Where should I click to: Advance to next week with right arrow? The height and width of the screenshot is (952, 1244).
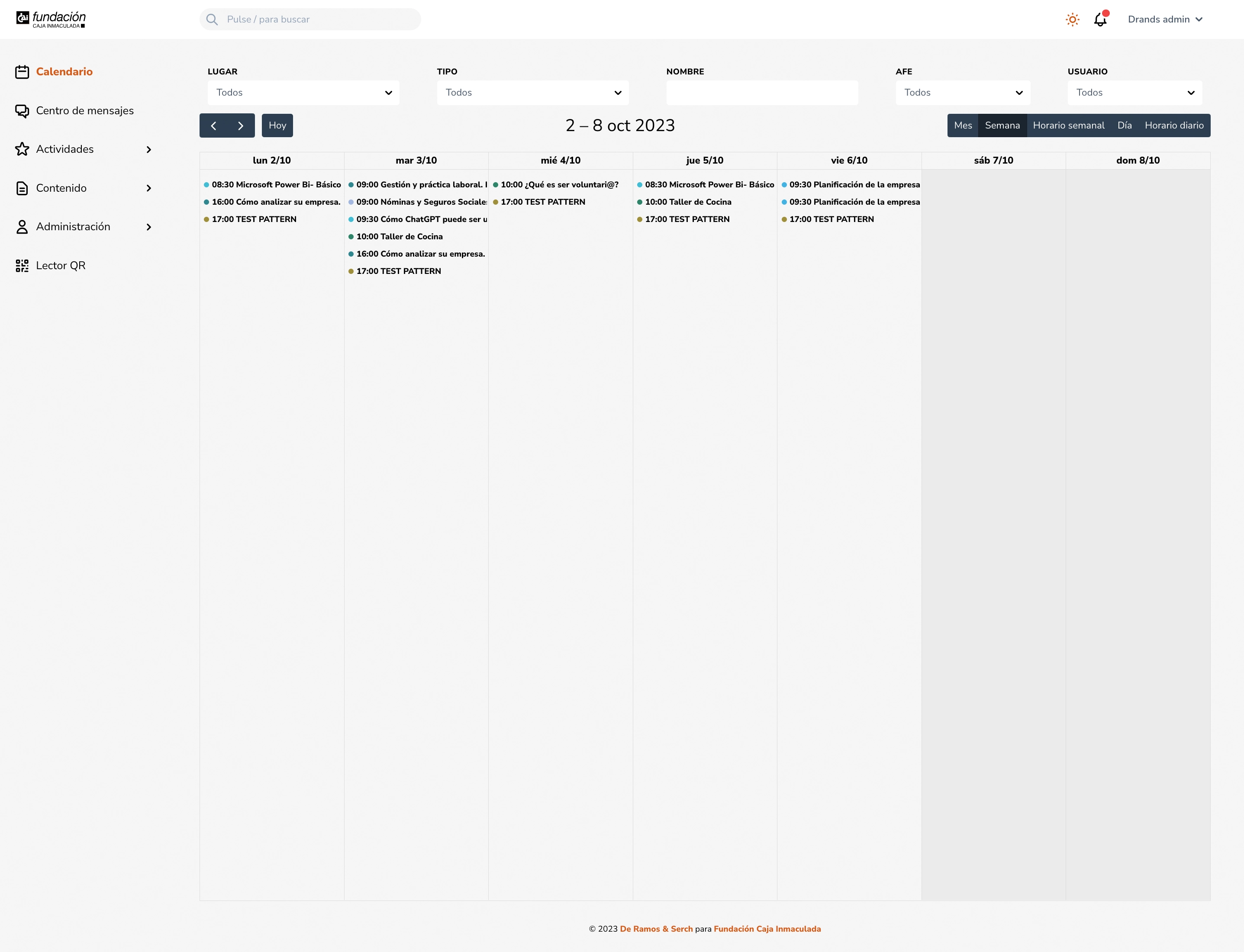tap(241, 126)
